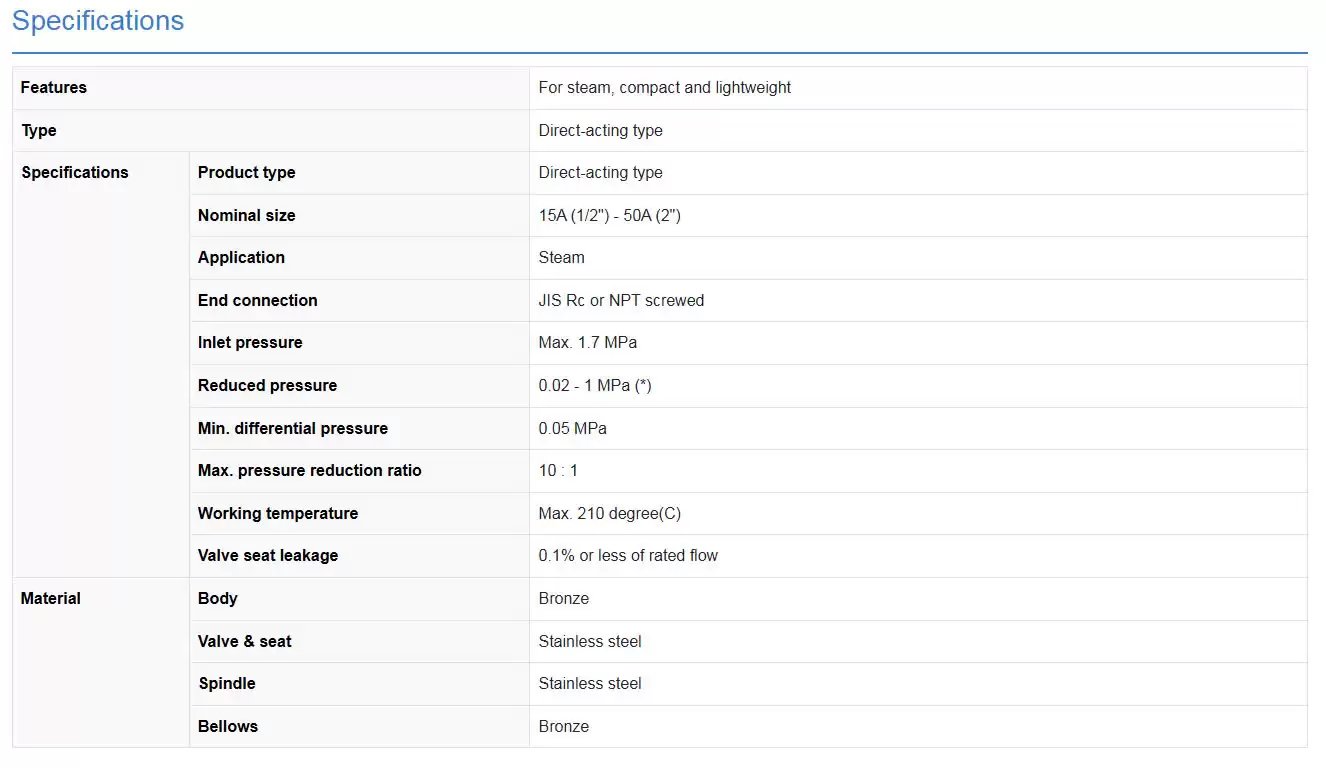
Task: Click "For steam, compact and lightweight" value
Action: (x=665, y=88)
